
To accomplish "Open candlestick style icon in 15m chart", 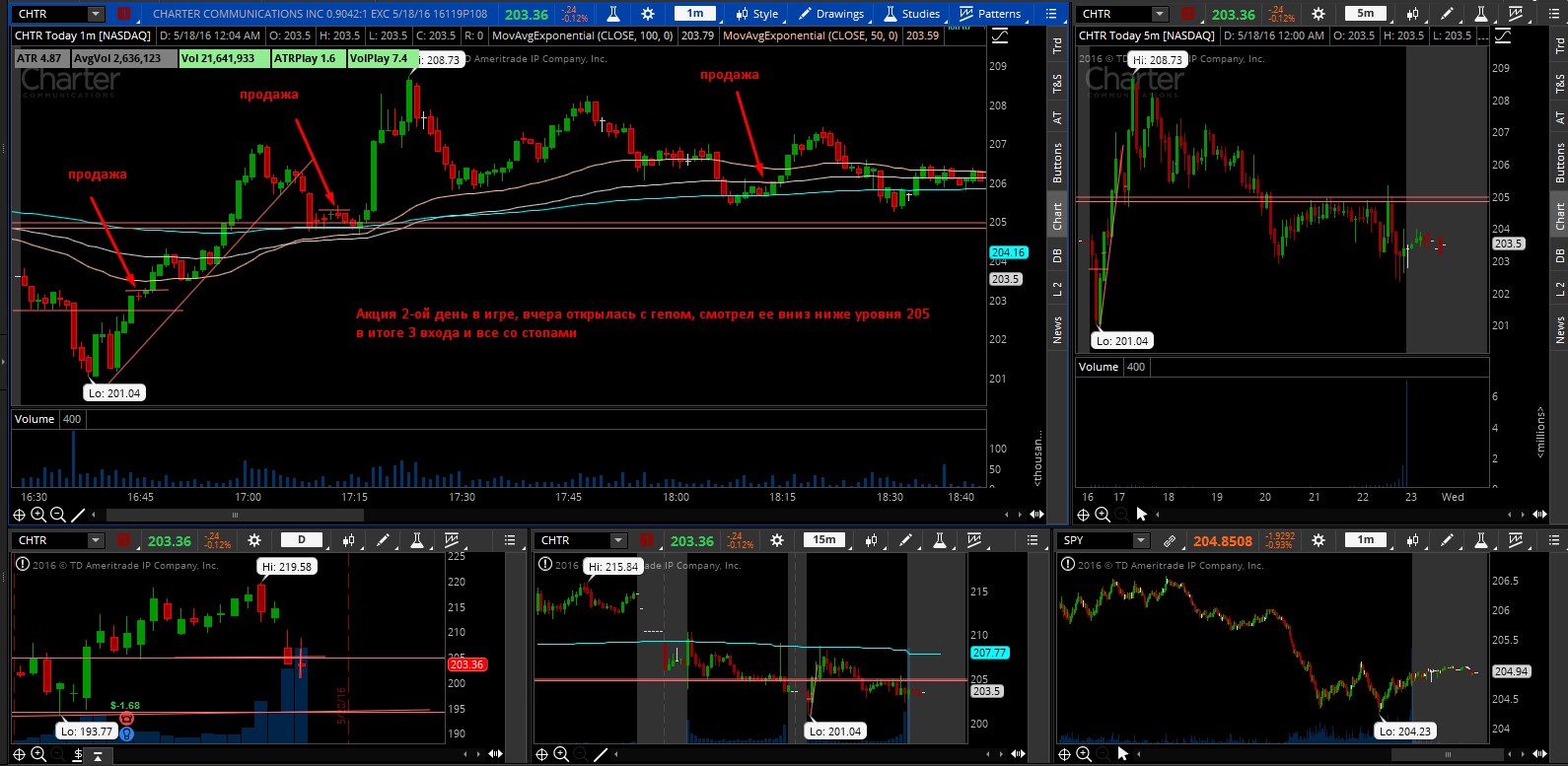I will [x=872, y=540].
